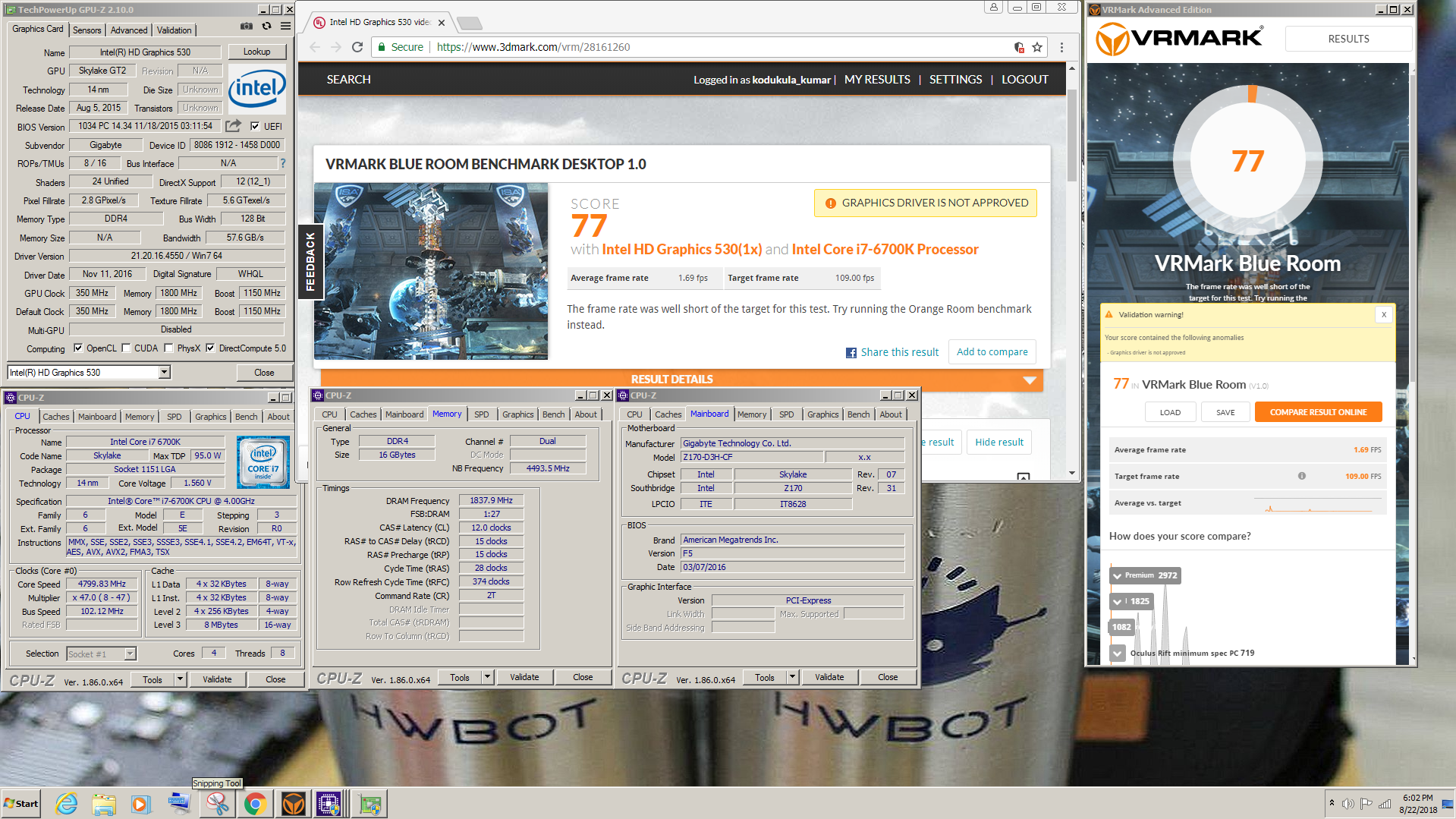The image size is (1456, 819).
Task: Click the Lookup button in GPU-Z
Action: tap(256, 52)
